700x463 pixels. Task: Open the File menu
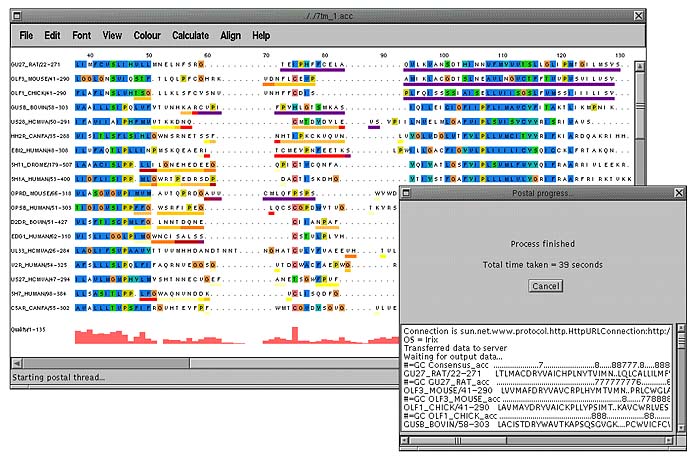tap(27, 35)
